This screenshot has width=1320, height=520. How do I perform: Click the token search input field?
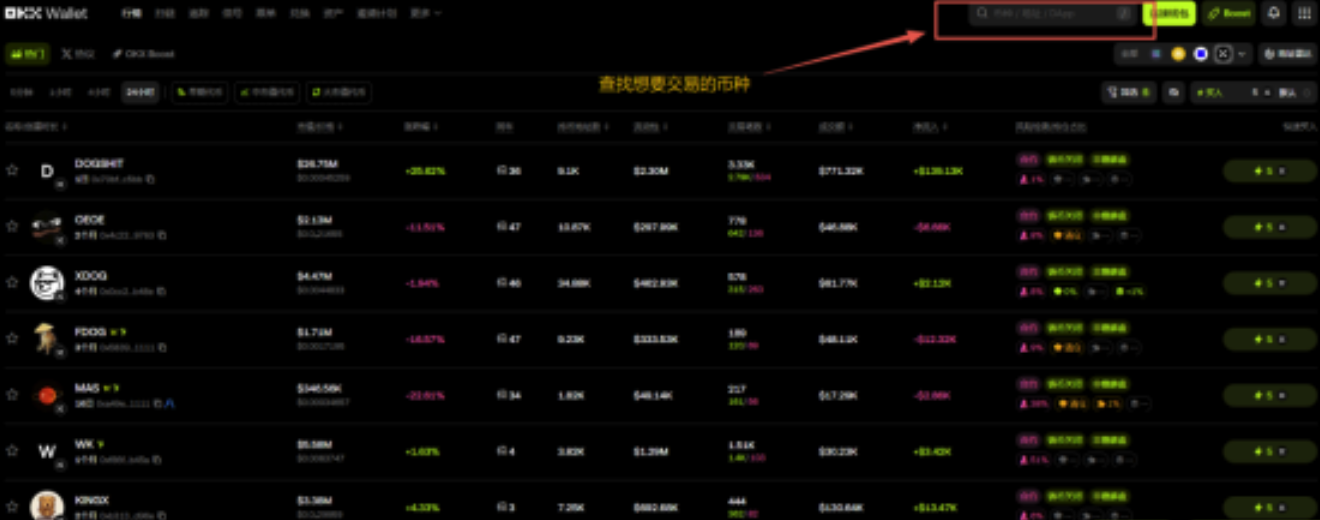coord(1045,14)
